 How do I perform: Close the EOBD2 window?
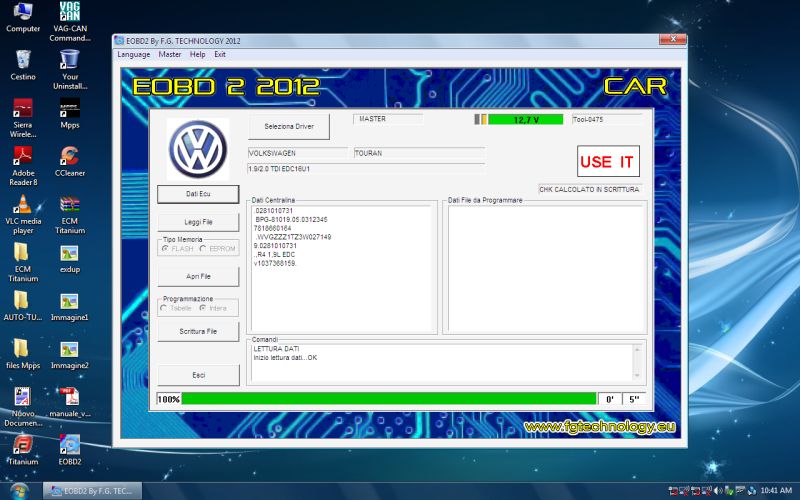click(672, 39)
